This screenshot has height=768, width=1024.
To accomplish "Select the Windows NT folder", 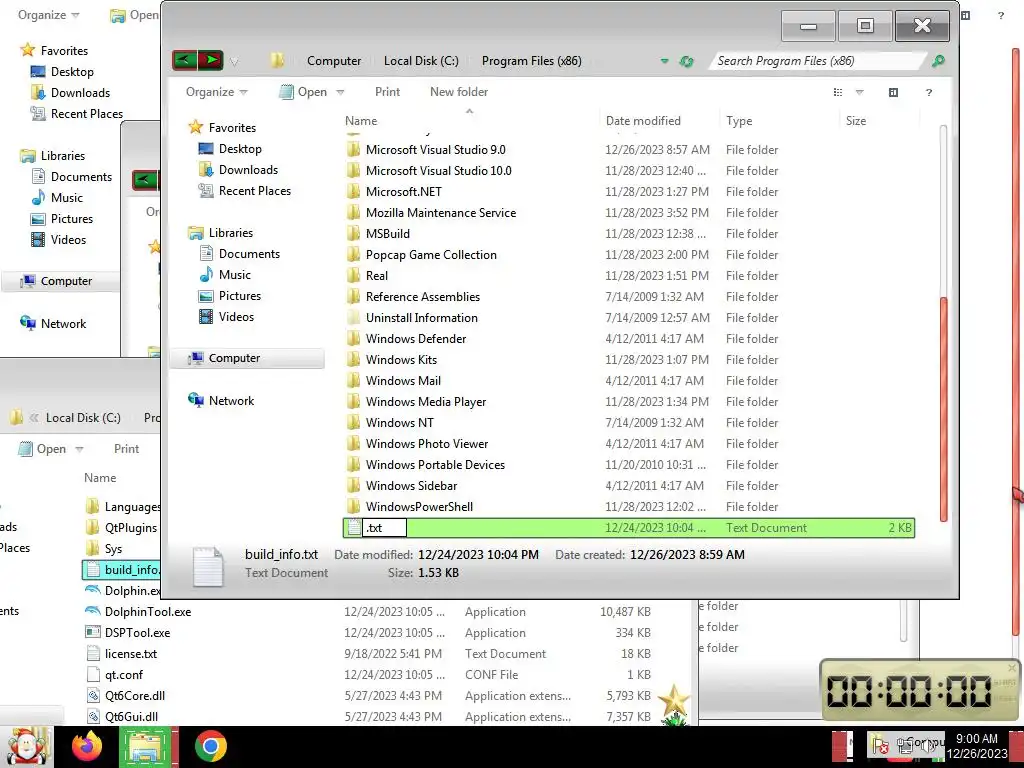I will coord(400,423).
